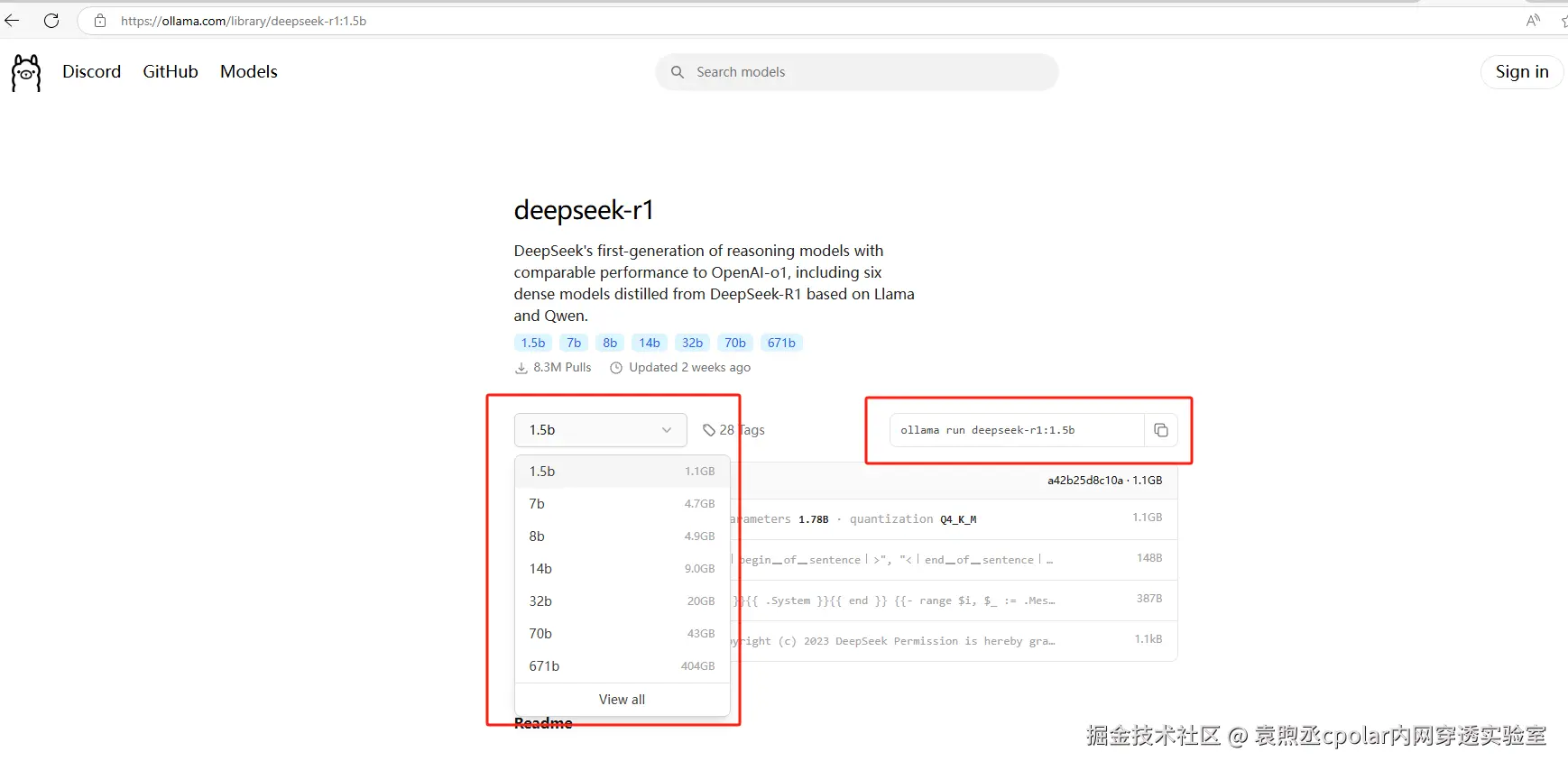Collapse the 1.5b version dropdown
Viewport: 1568px width, 770px height.
pyautogui.click(x=601, y=430)
